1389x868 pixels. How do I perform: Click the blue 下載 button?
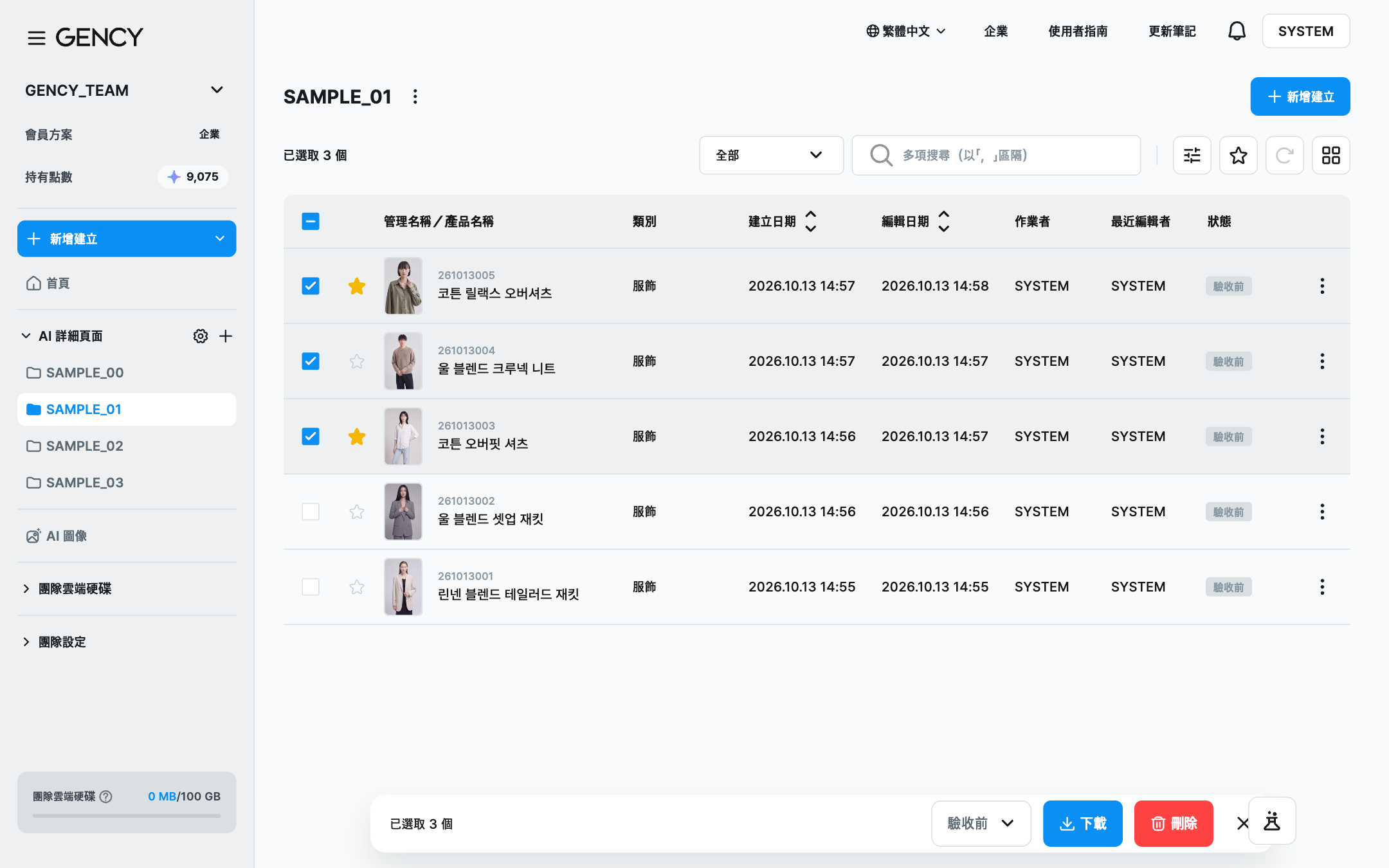pos(1082,824)
